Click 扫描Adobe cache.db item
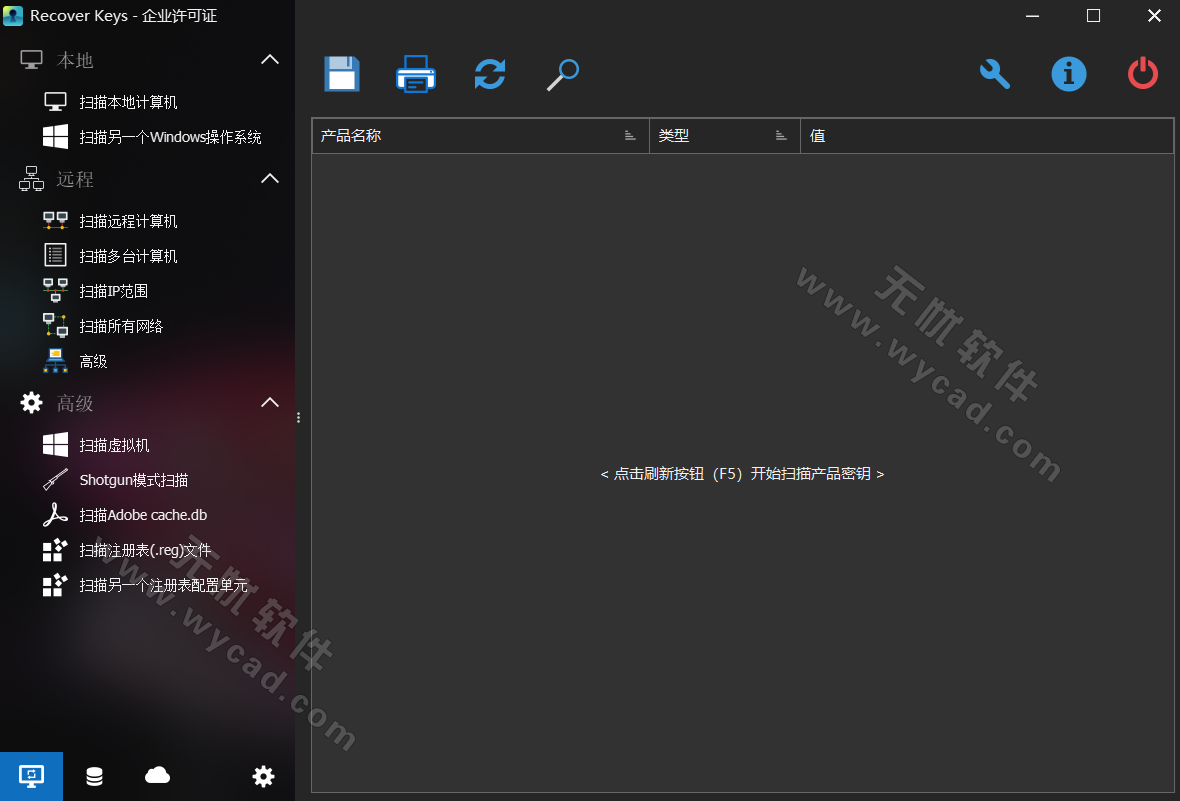 pos(143,515)
